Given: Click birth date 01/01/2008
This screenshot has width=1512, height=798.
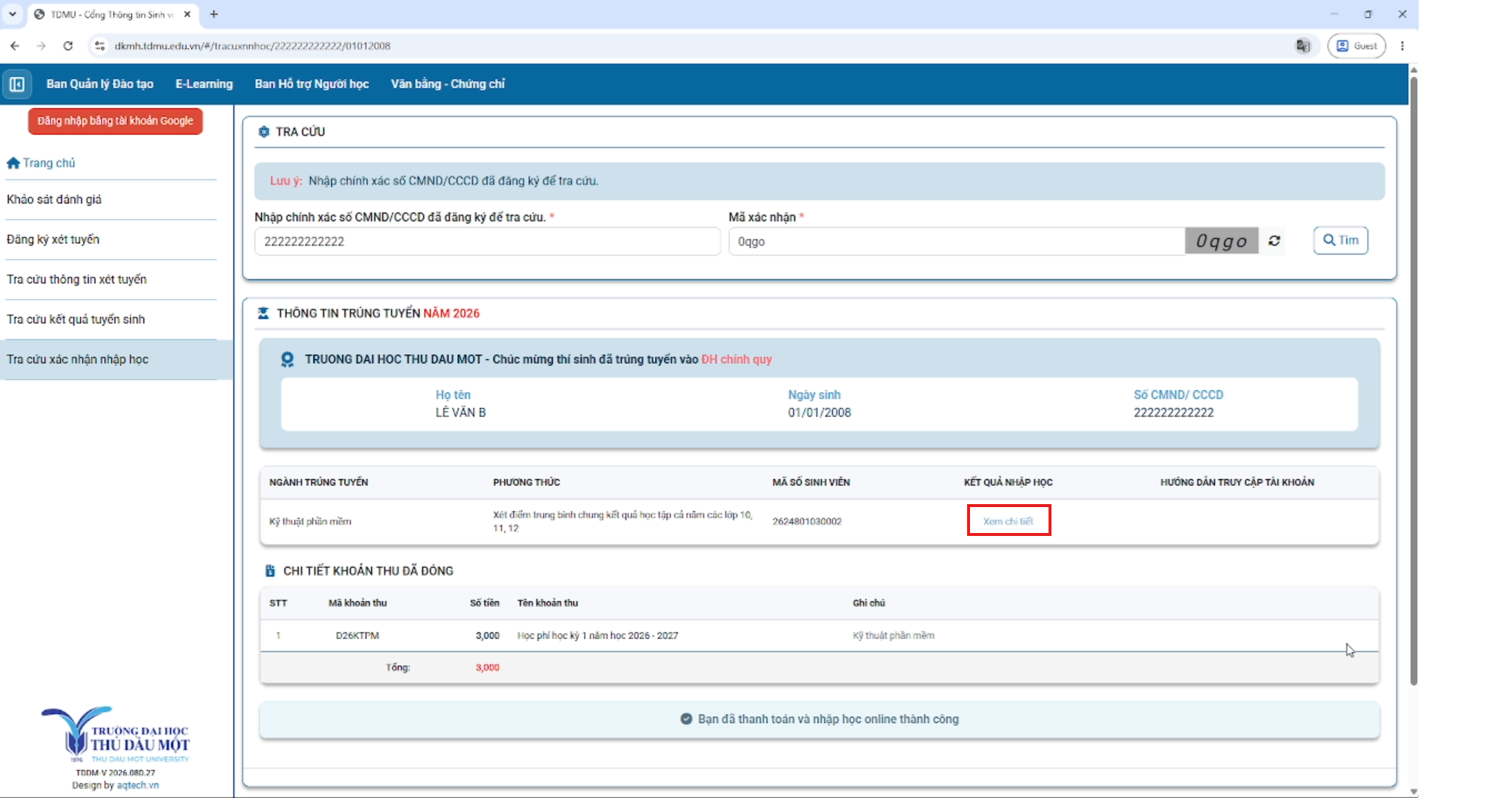Looking at the screenshot, I should coord(820,413).
